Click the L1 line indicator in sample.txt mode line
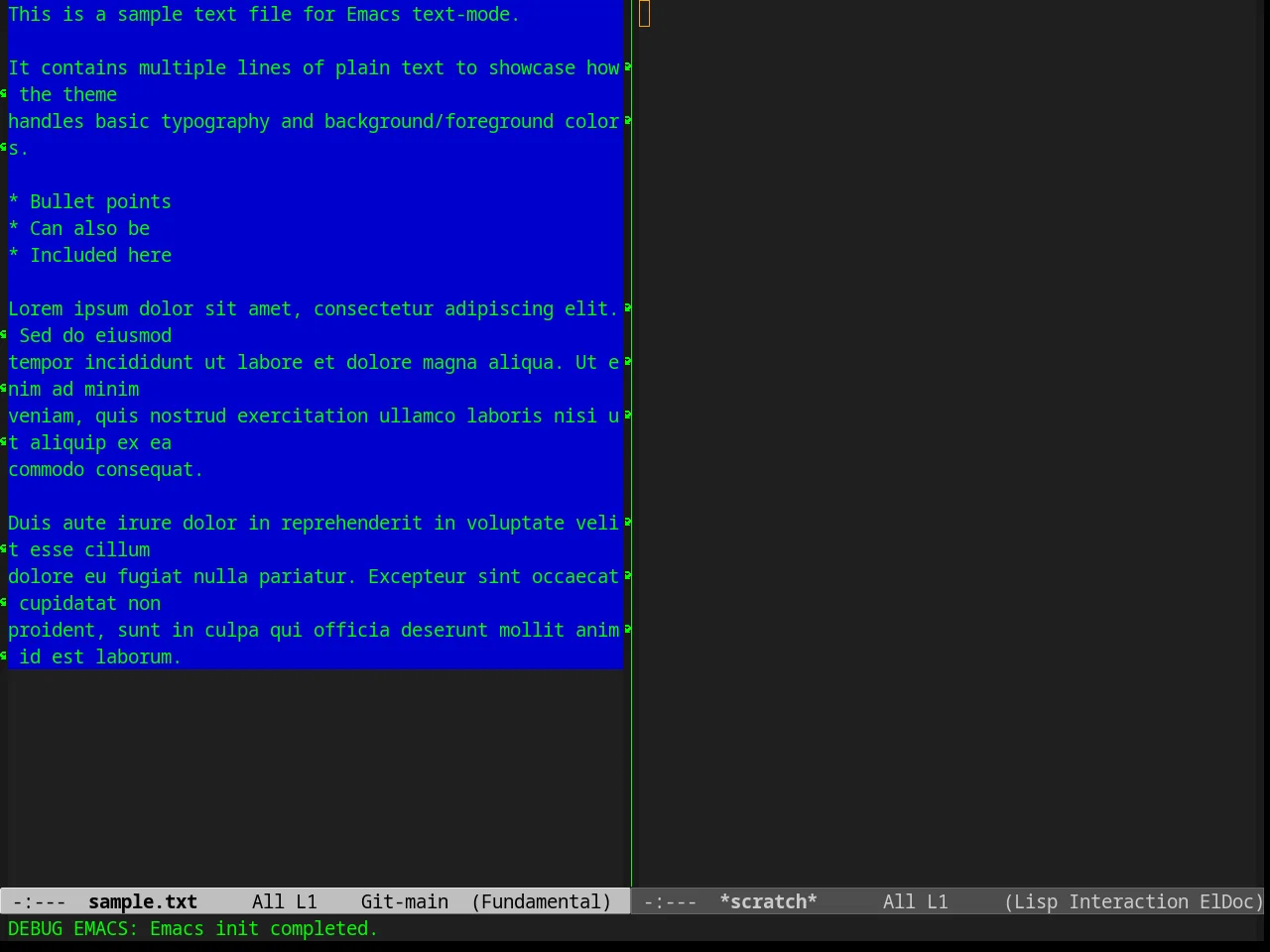 point(307,901)
